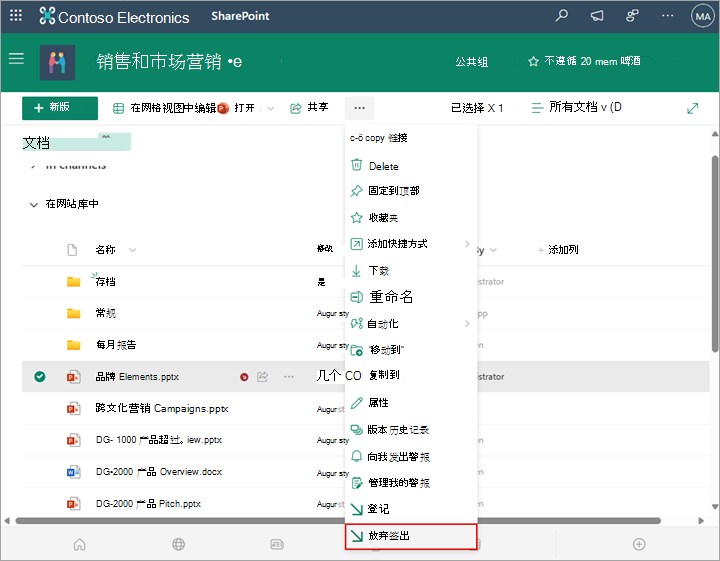Select 放弃签出 discard check out
Screen dimensions: 720x561
(411, 536)
